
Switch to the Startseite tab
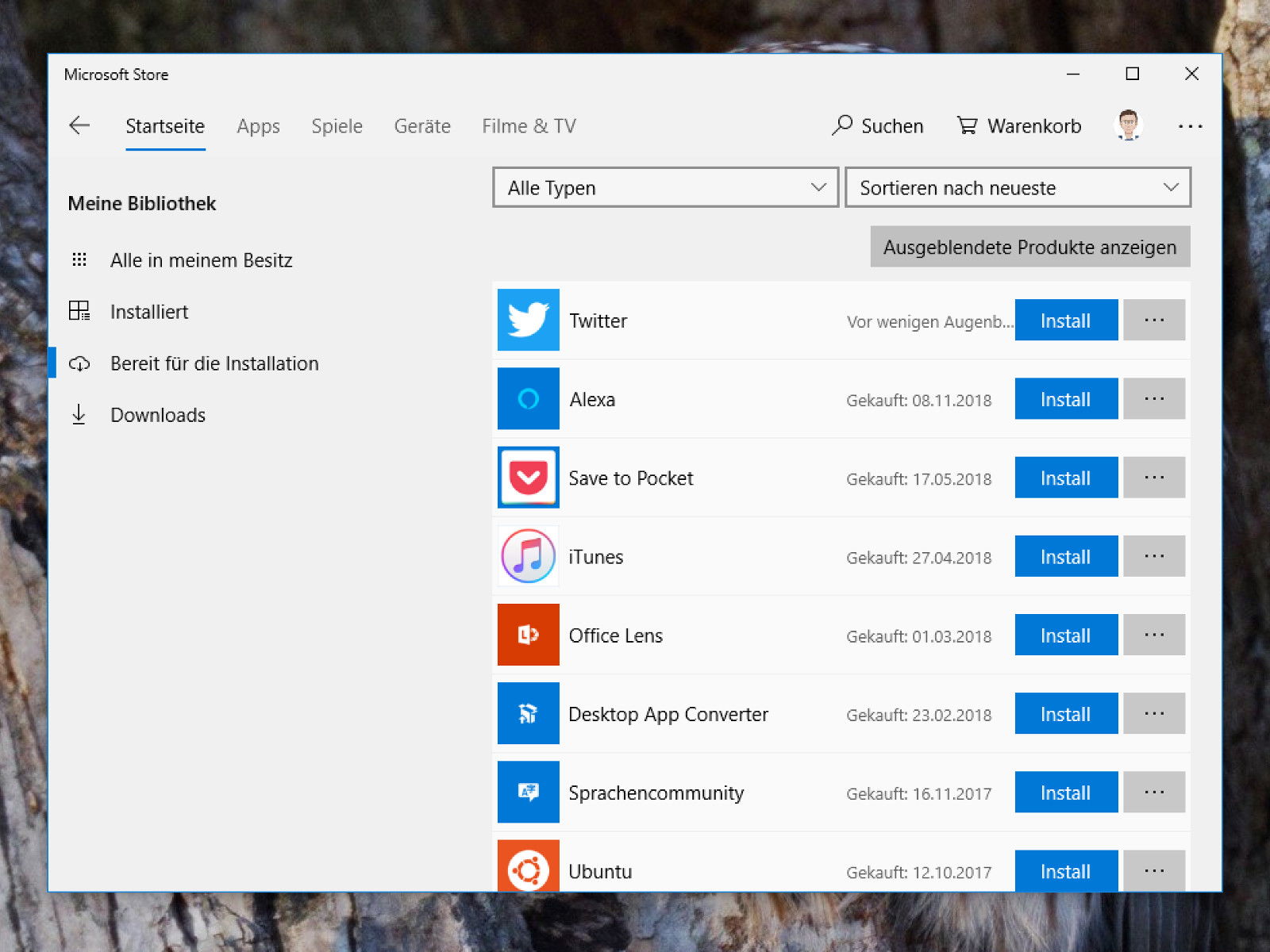point(165,126)
